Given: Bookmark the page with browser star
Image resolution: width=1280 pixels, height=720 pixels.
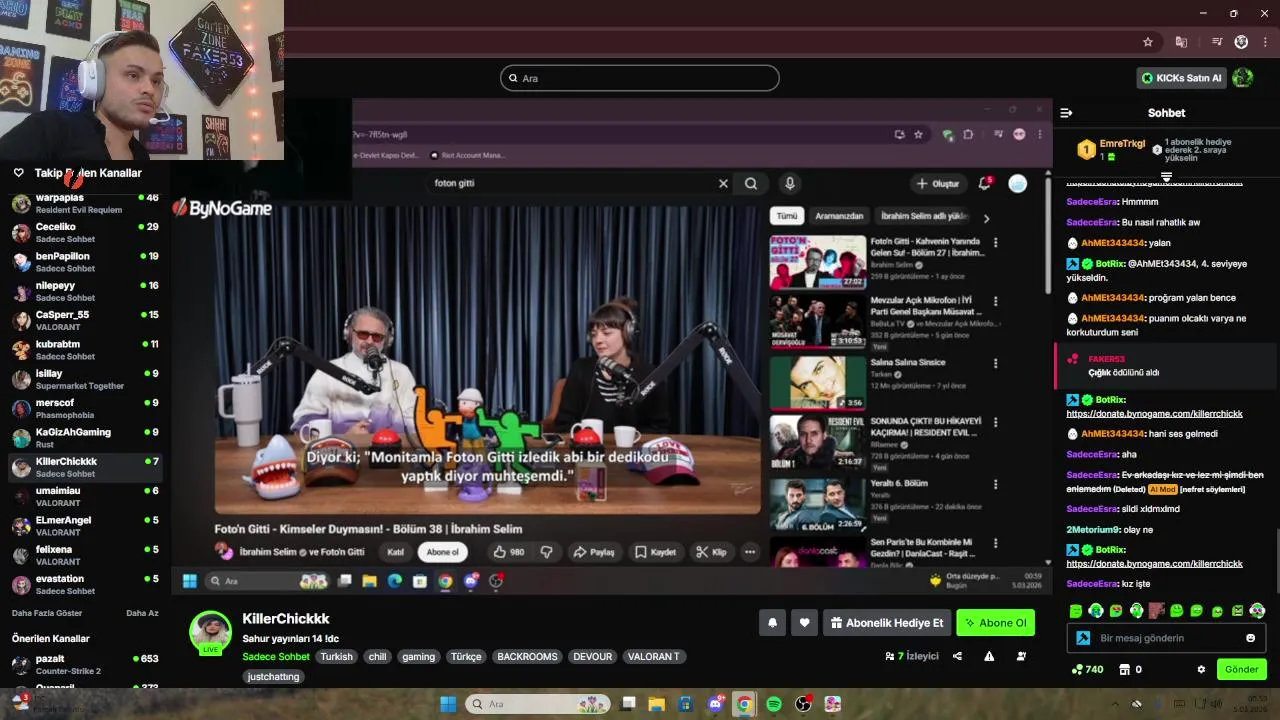Looking at the screenshot, I should click(x=1148, y=42).
